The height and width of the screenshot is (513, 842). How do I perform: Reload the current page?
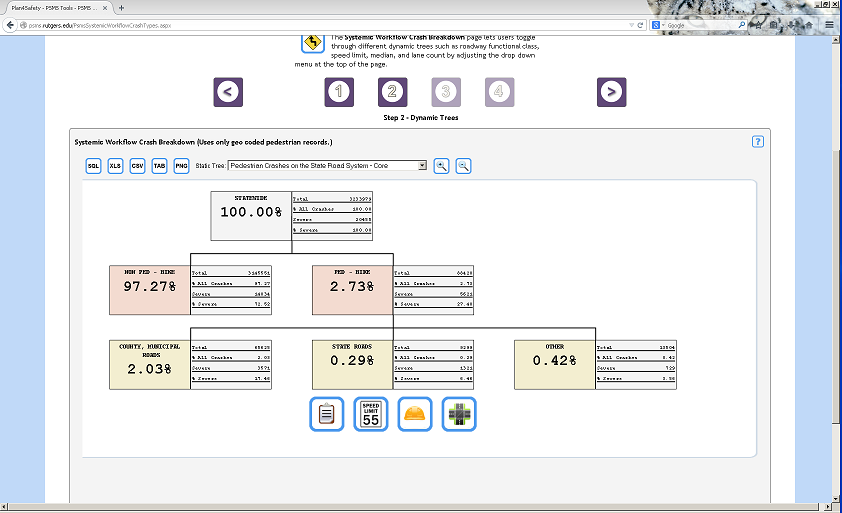point(640,25)
